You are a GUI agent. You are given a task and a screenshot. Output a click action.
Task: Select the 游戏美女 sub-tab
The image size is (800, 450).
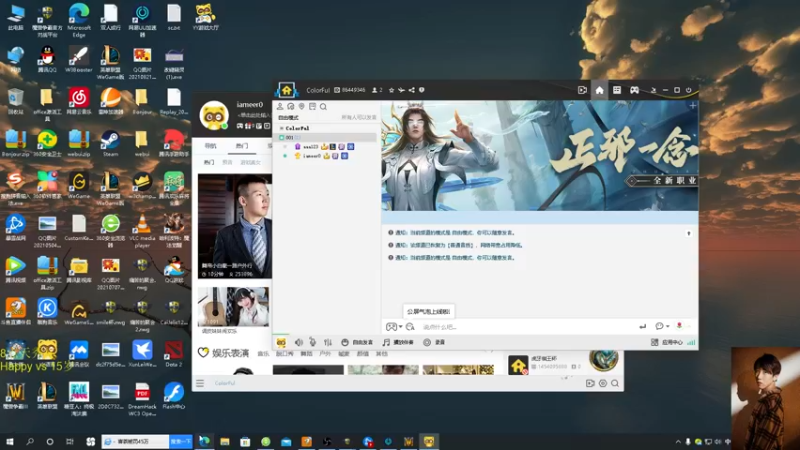tap(251, 163)
